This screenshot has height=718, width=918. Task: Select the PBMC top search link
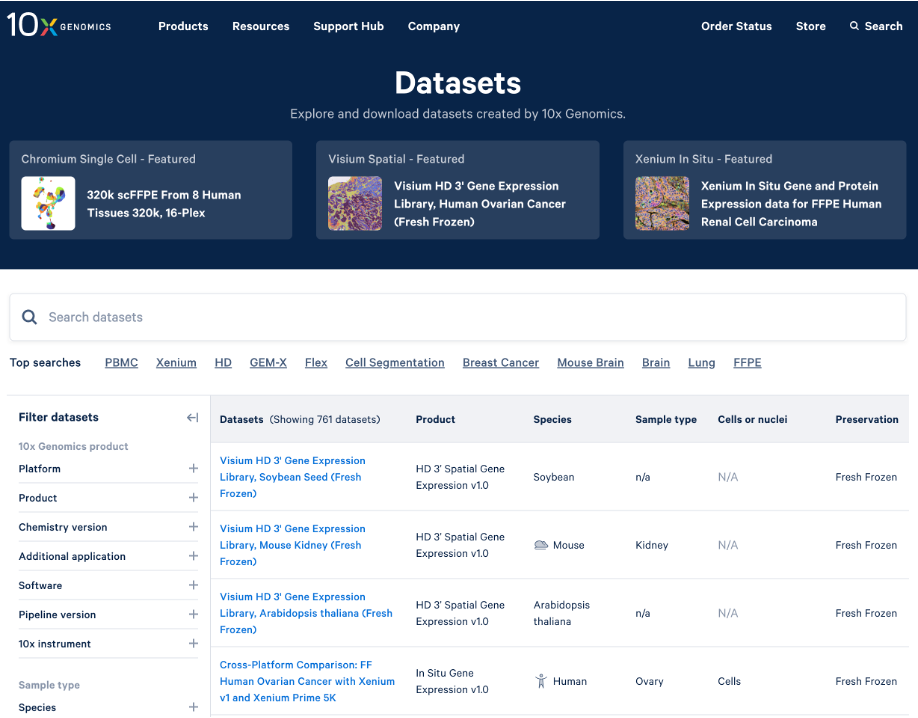(121, 363)
